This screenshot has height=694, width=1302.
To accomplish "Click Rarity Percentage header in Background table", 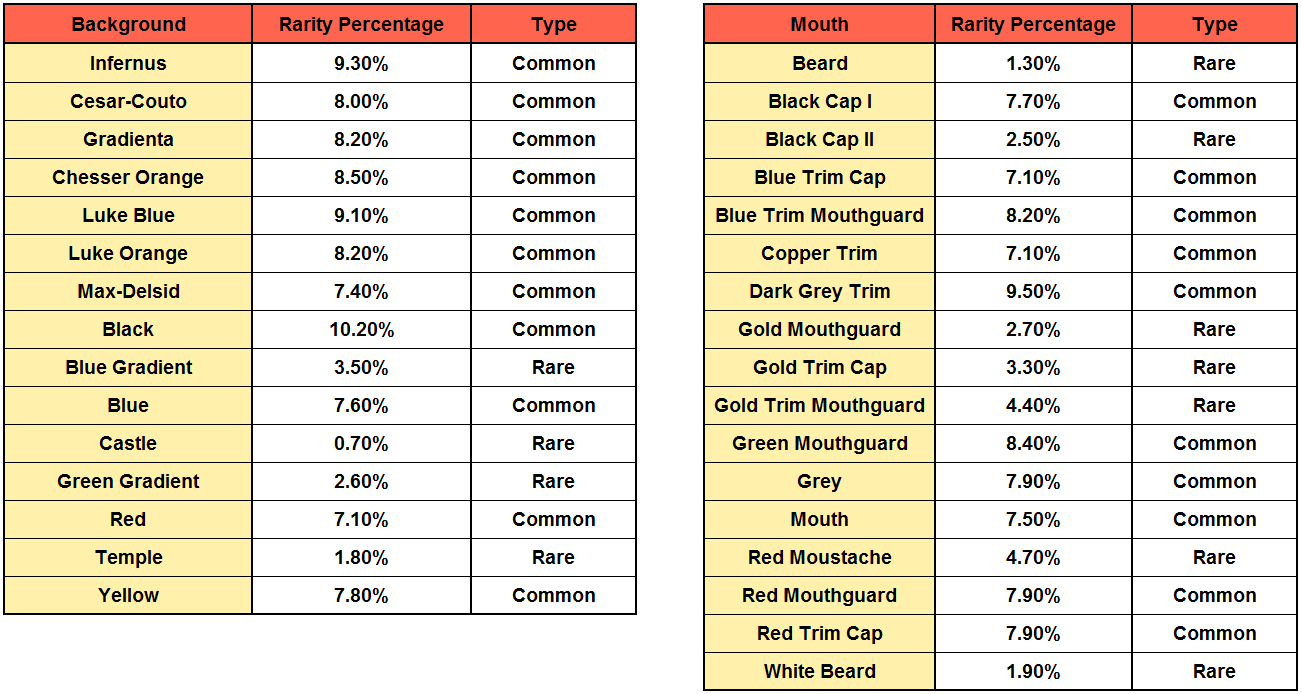I will [x=361, y=25].
